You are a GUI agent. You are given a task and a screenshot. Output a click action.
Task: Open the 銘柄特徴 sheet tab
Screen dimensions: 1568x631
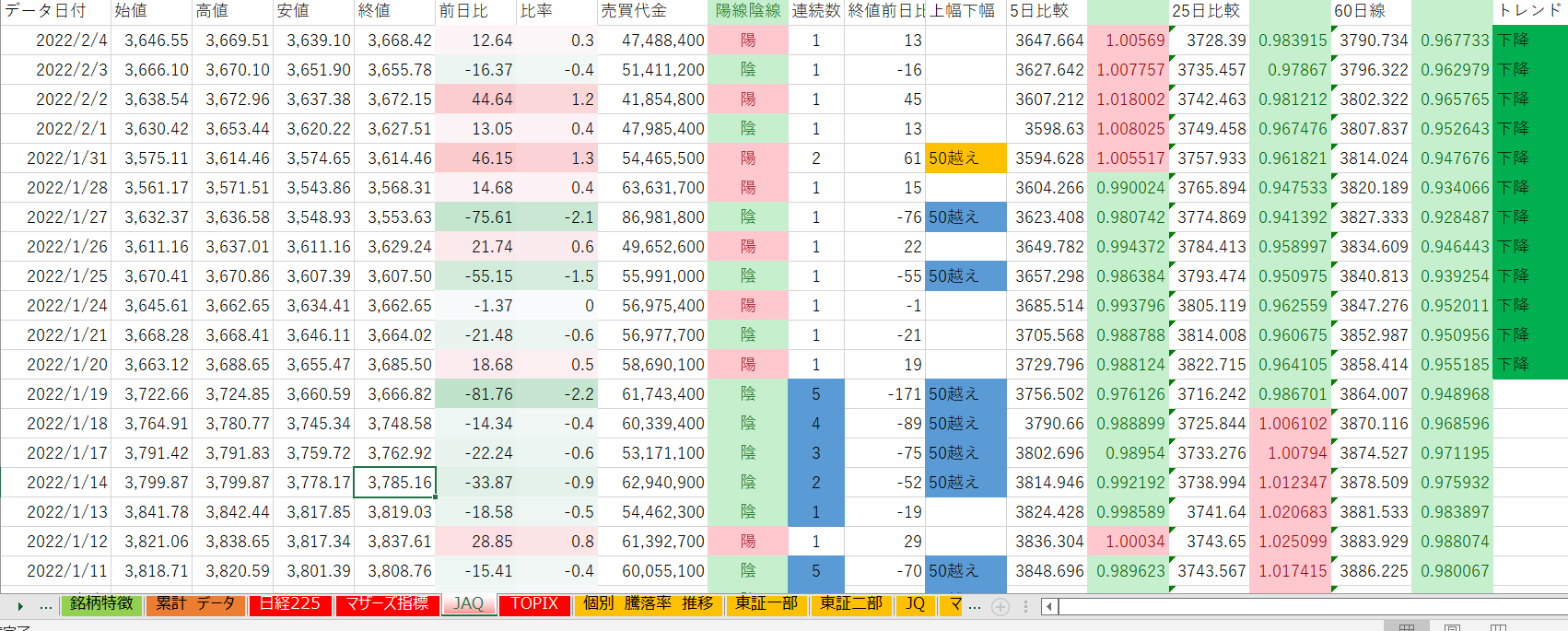coord(101,604)
